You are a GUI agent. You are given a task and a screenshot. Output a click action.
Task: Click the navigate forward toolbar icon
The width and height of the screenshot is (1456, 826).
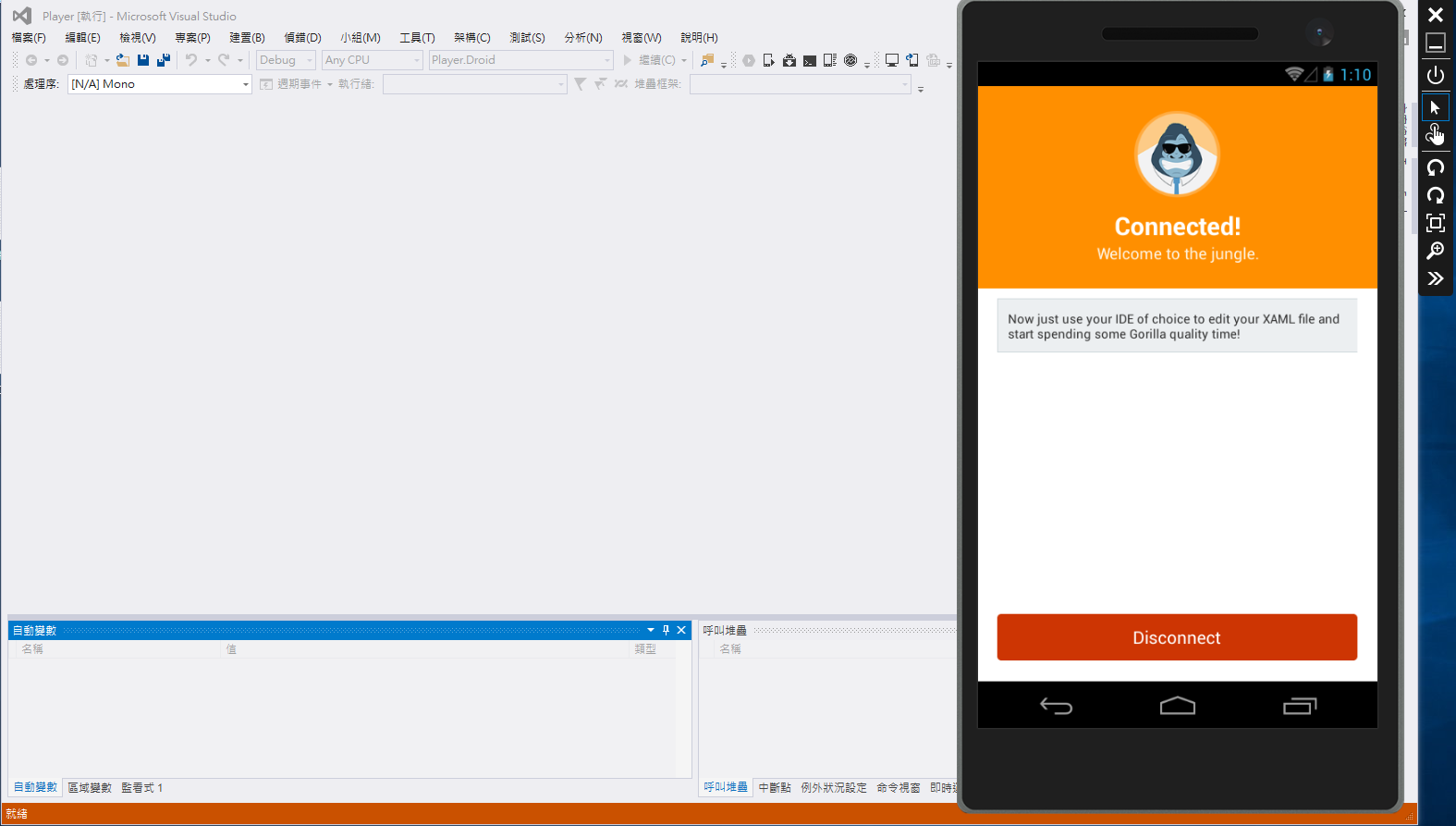(63, 60)
